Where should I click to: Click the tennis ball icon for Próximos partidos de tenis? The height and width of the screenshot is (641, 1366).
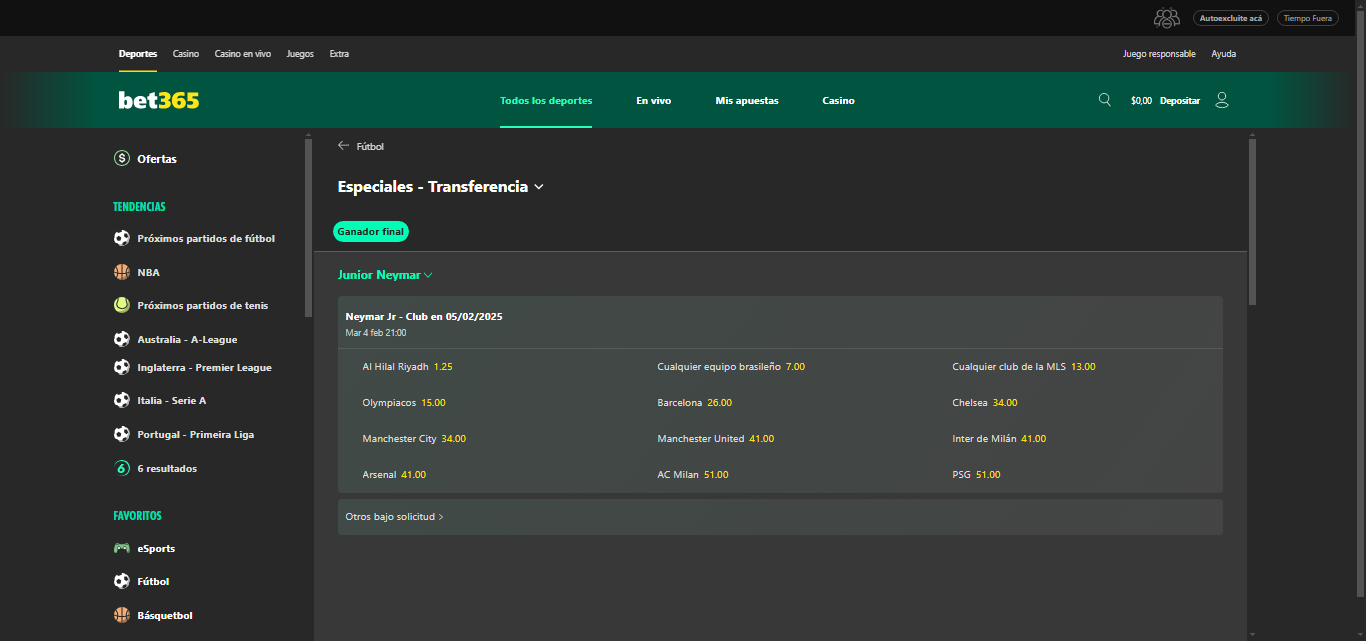point(122,305)
